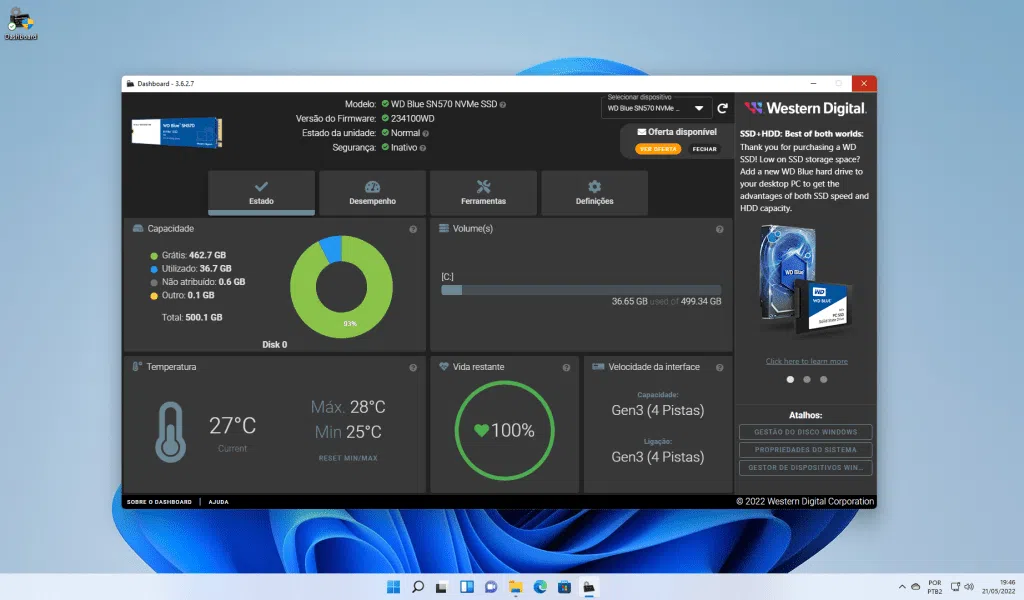
Task: Open the Capacidade panel help question mark
Action: (x=412, y=229)
